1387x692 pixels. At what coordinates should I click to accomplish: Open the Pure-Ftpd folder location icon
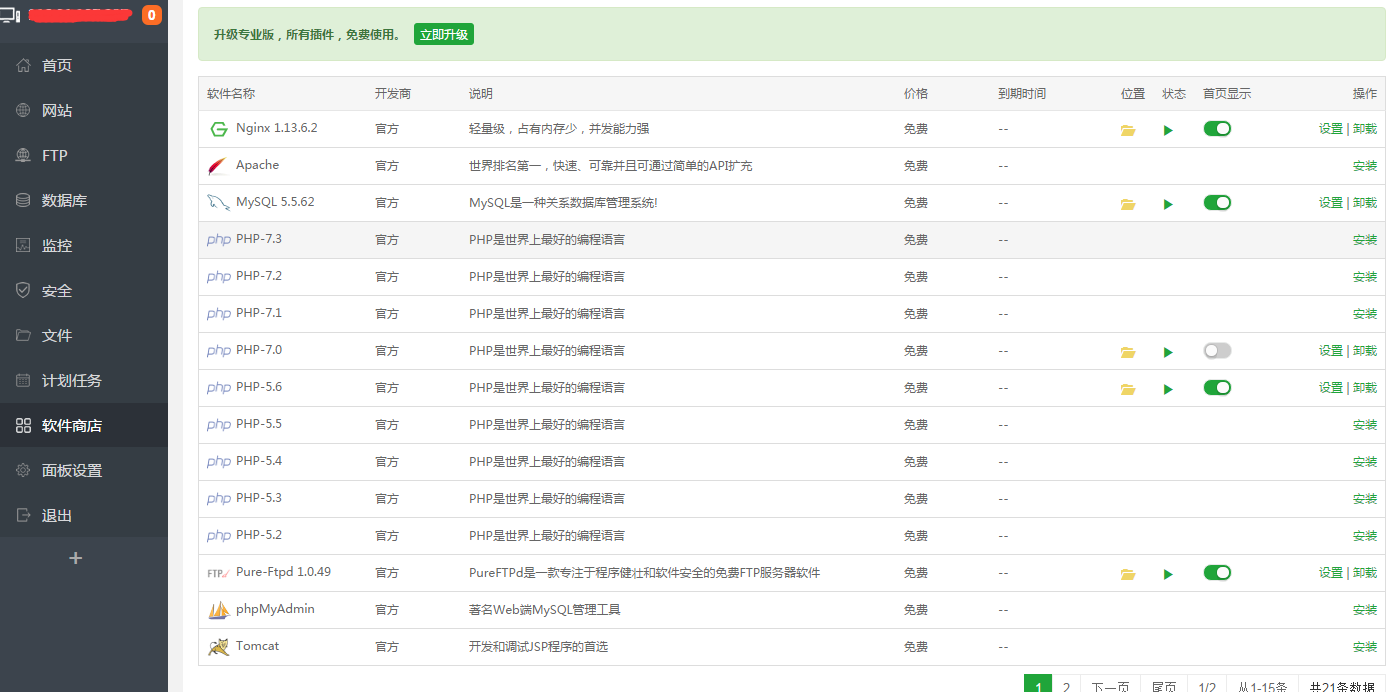(1128, 574)
